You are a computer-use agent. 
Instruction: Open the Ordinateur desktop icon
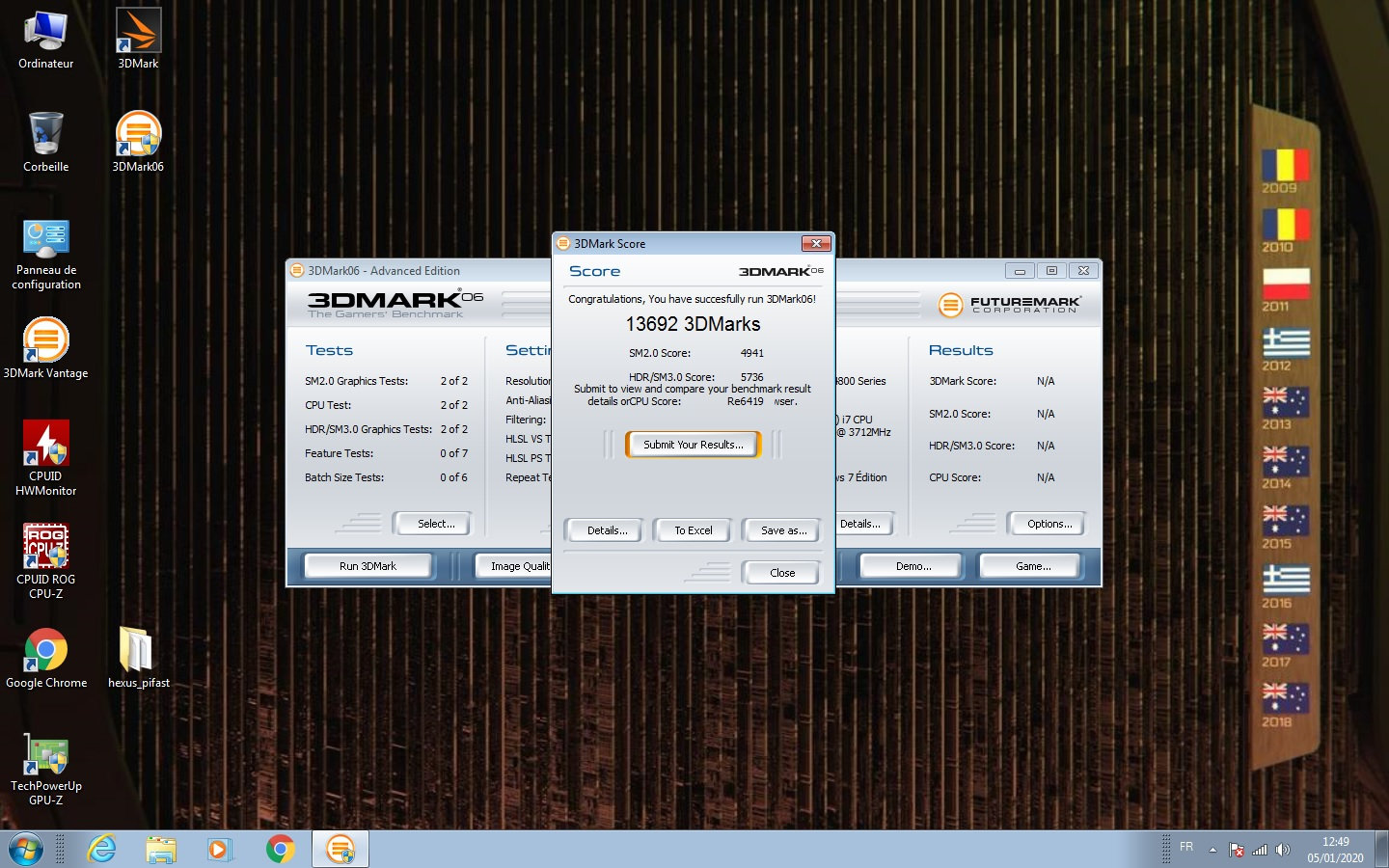45,41
